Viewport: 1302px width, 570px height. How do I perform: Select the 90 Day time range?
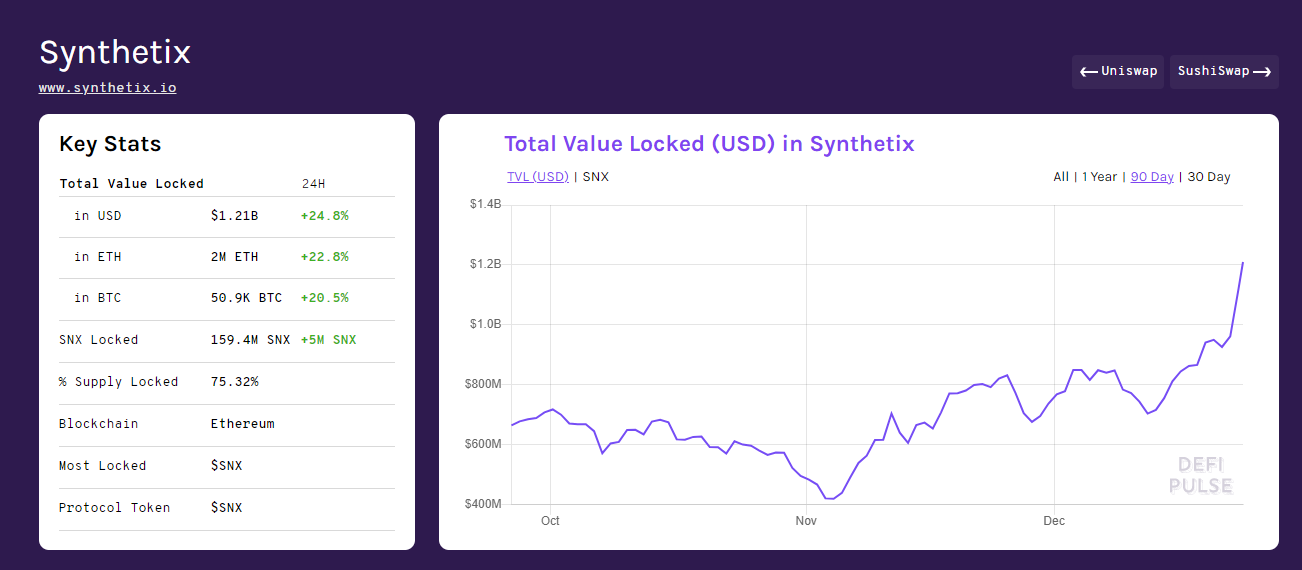point(1152,177)
